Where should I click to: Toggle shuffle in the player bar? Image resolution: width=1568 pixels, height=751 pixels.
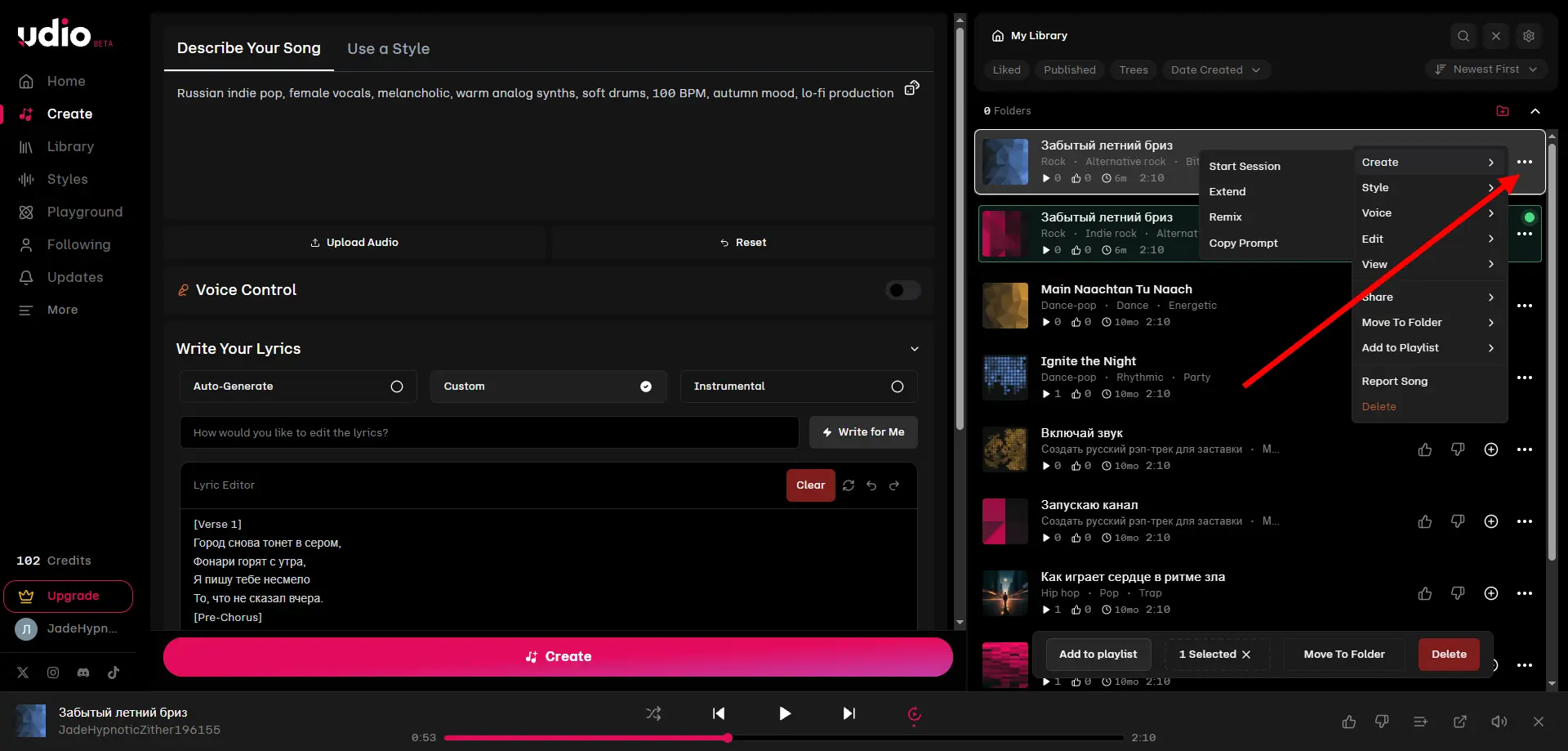[653, 713]
